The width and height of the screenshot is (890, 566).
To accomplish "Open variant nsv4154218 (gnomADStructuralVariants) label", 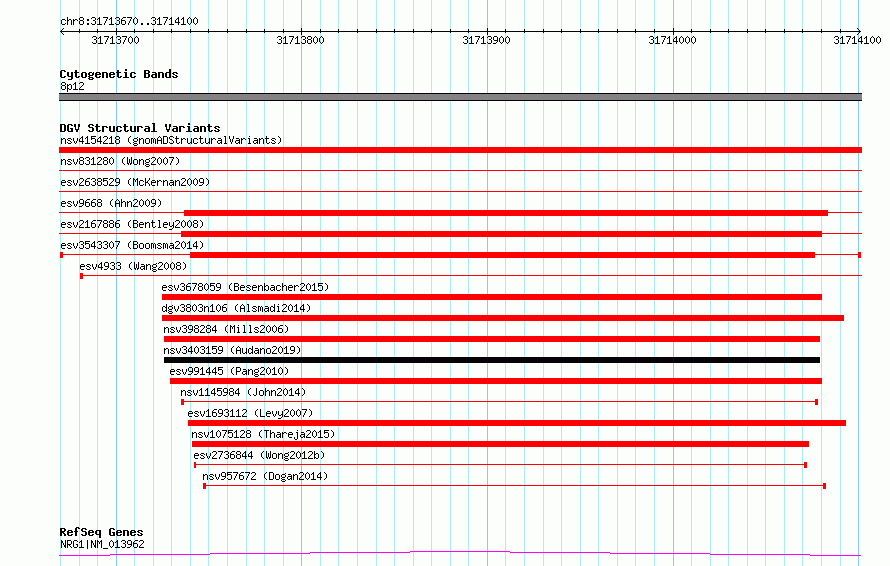I will 171,140.
